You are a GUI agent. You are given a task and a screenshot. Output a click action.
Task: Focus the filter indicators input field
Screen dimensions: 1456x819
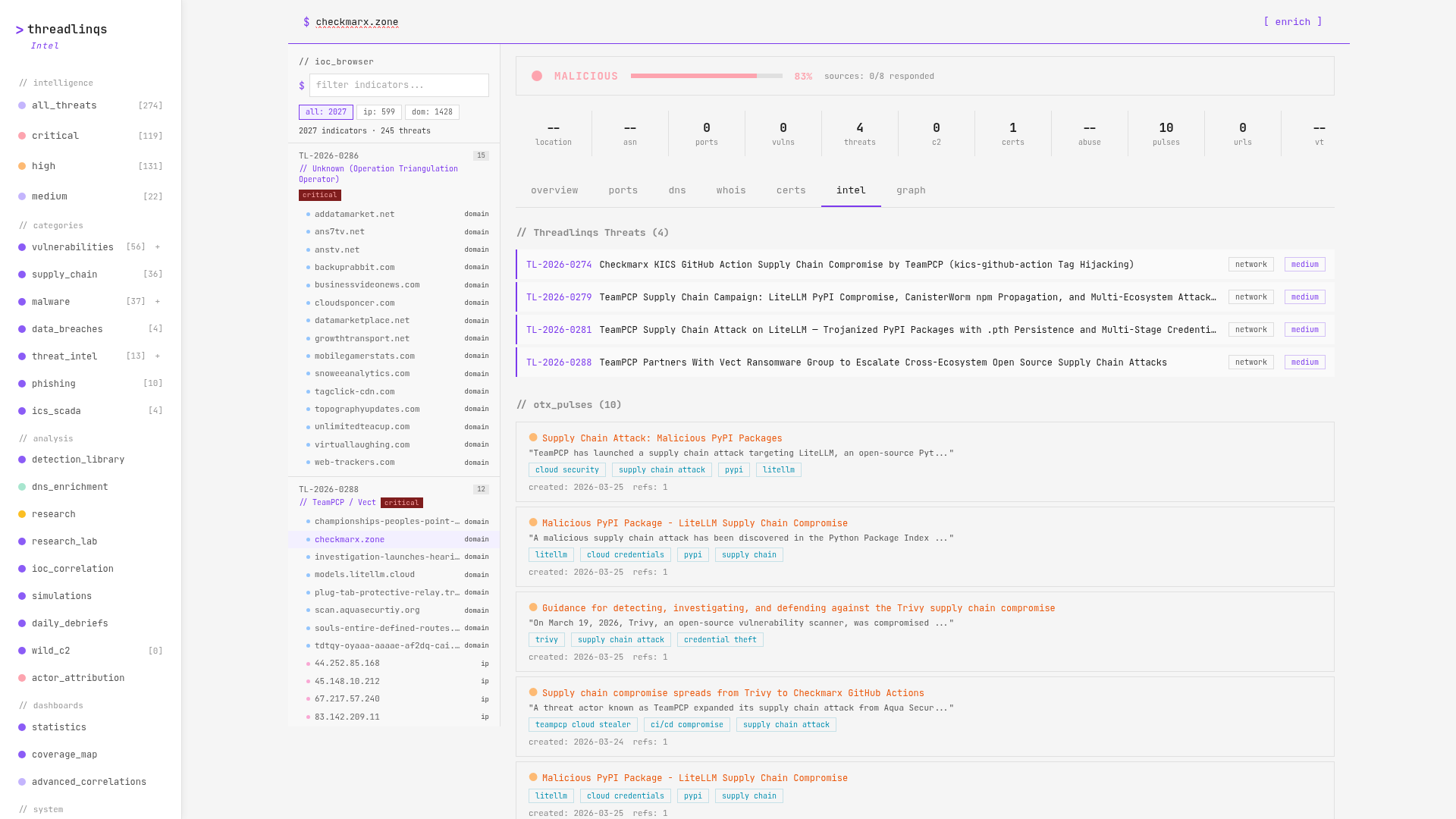tap(399, 85)
